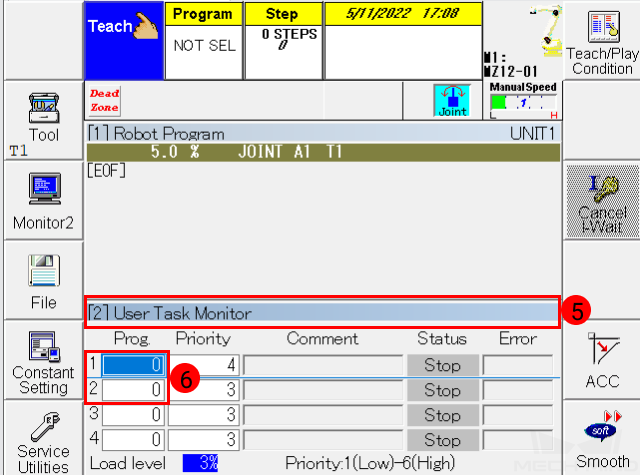Click the Prog. field of task 2
640x475 pixels.
(x=133, y=390)
